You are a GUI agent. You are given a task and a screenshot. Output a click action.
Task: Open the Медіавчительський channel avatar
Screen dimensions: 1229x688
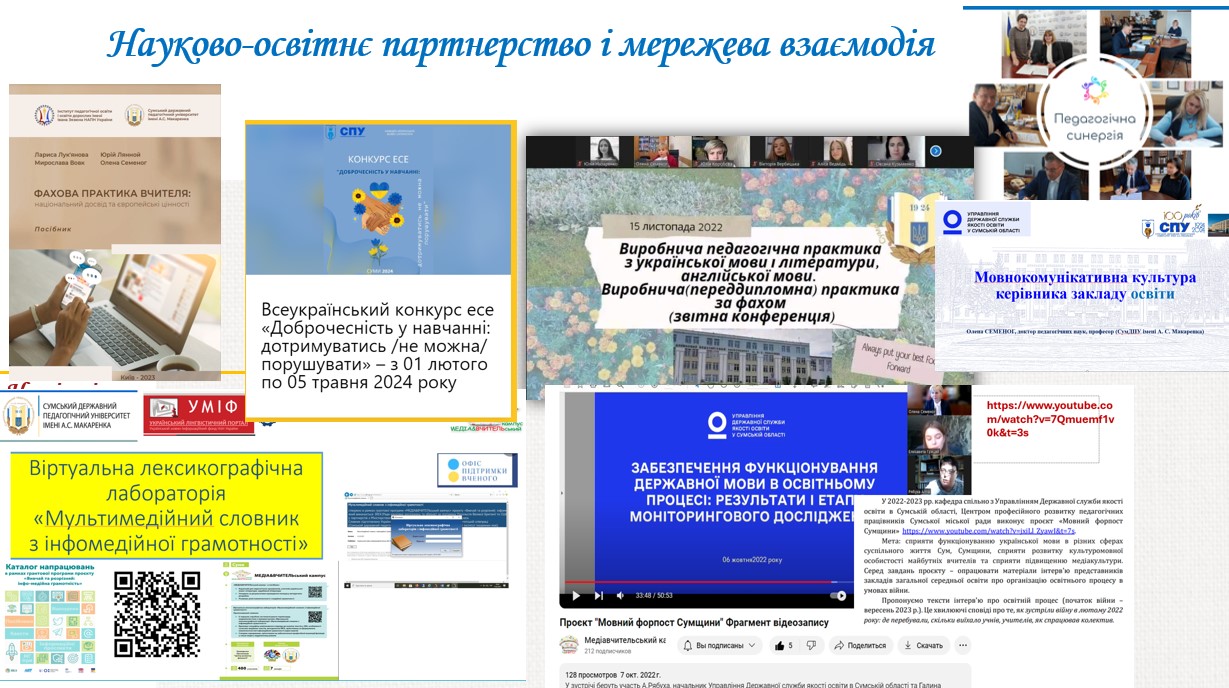click(x=570, y=645)
